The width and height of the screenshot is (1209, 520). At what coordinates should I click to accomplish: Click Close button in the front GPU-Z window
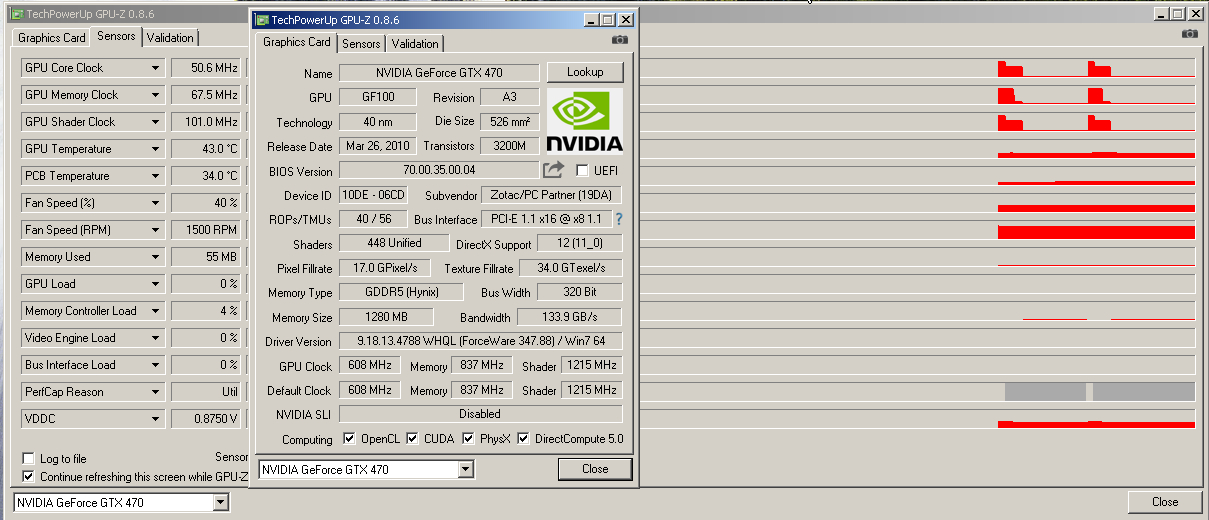coord(595,469)
